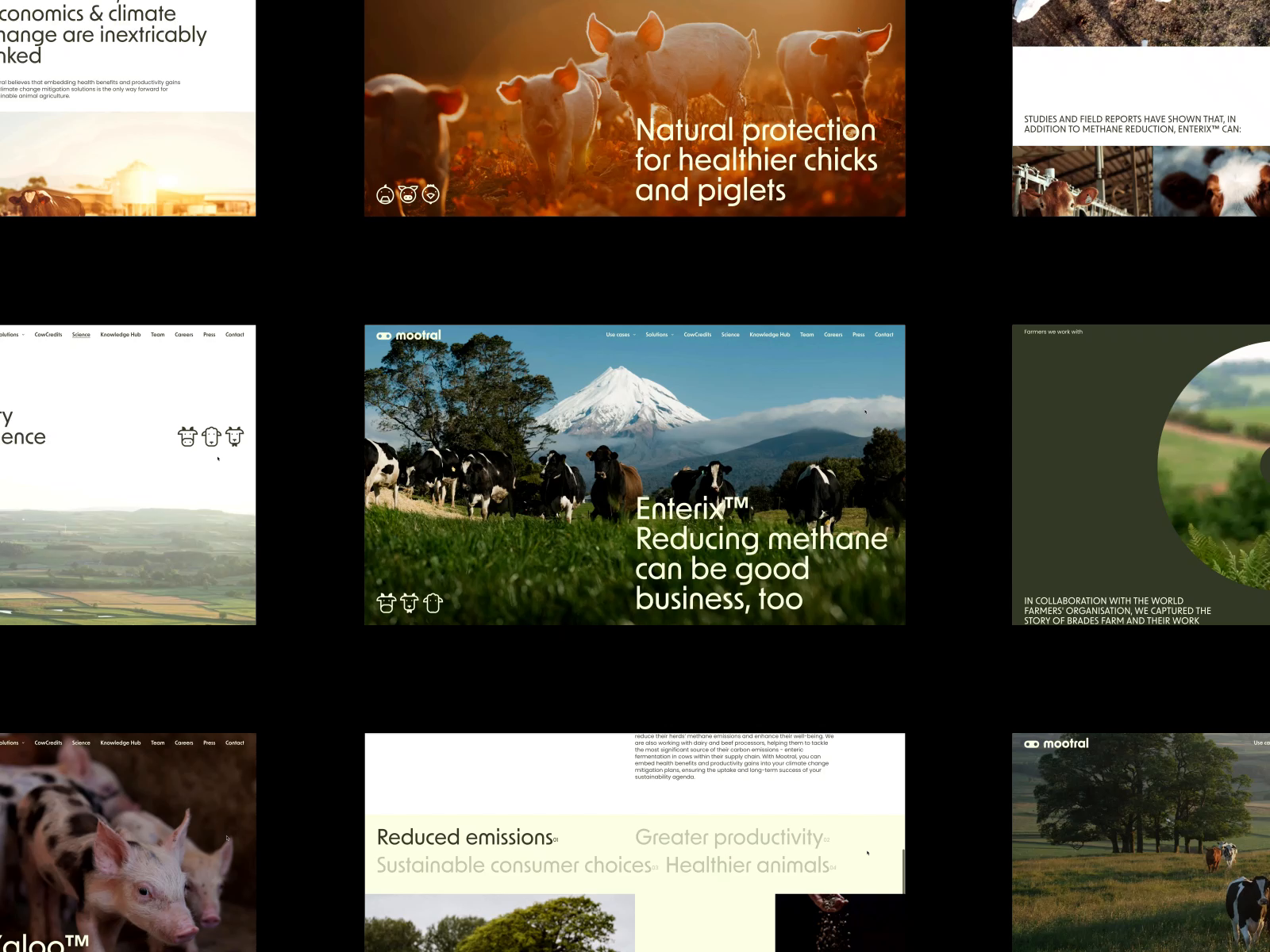Image resolution: width=1270 pixels, height=952 pixels.
Task: Click the chick icon on the Natural protection banner
Action: [429, 192]
